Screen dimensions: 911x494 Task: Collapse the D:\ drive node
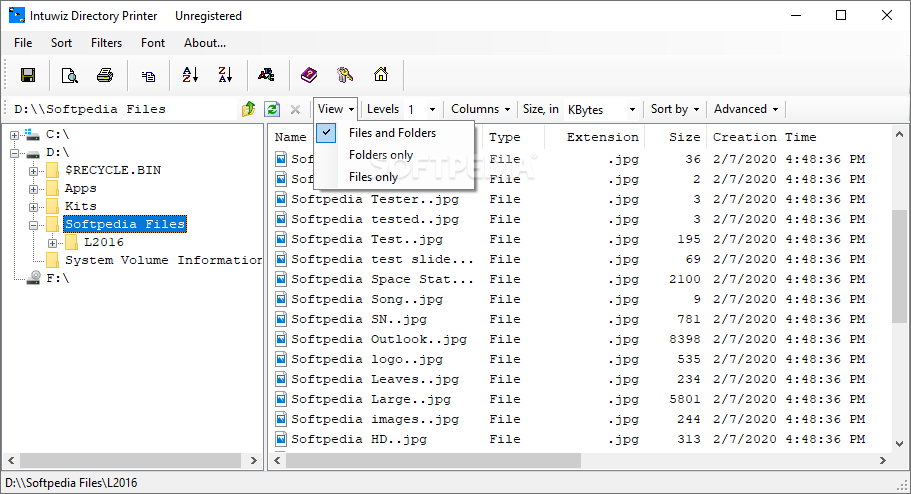15,153
